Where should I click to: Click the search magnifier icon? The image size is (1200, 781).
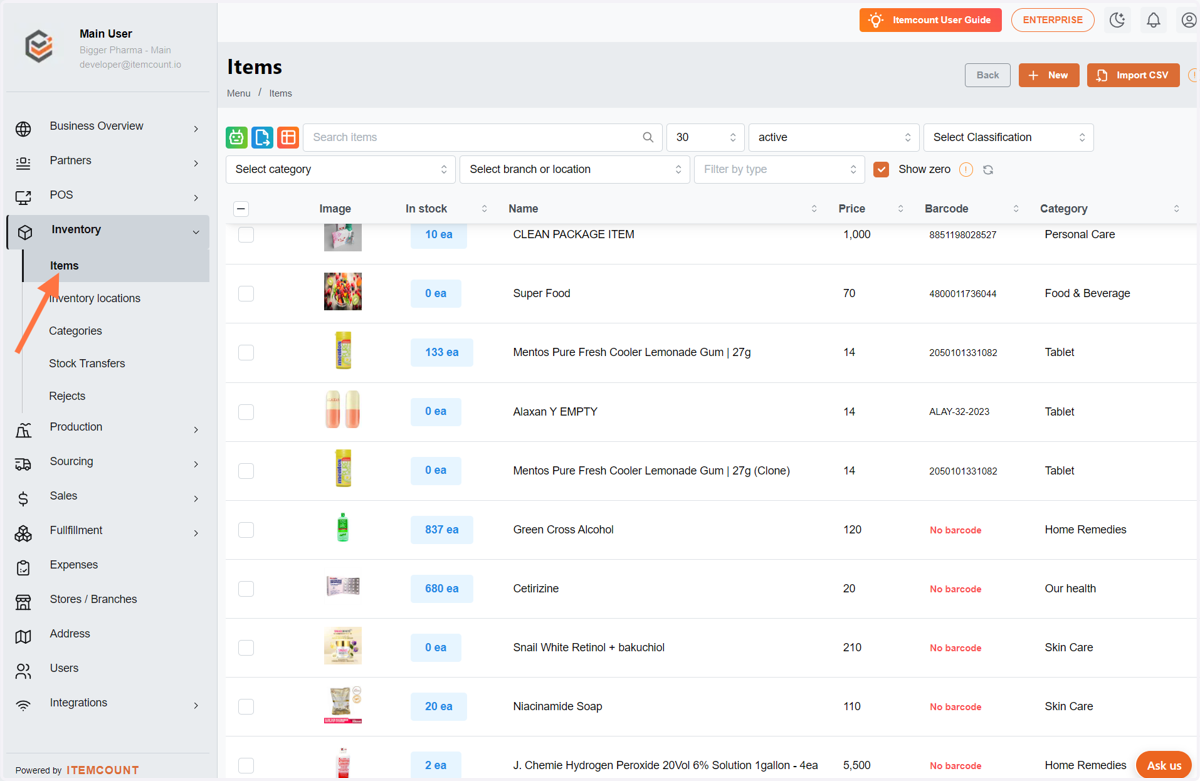coord(648,138)
